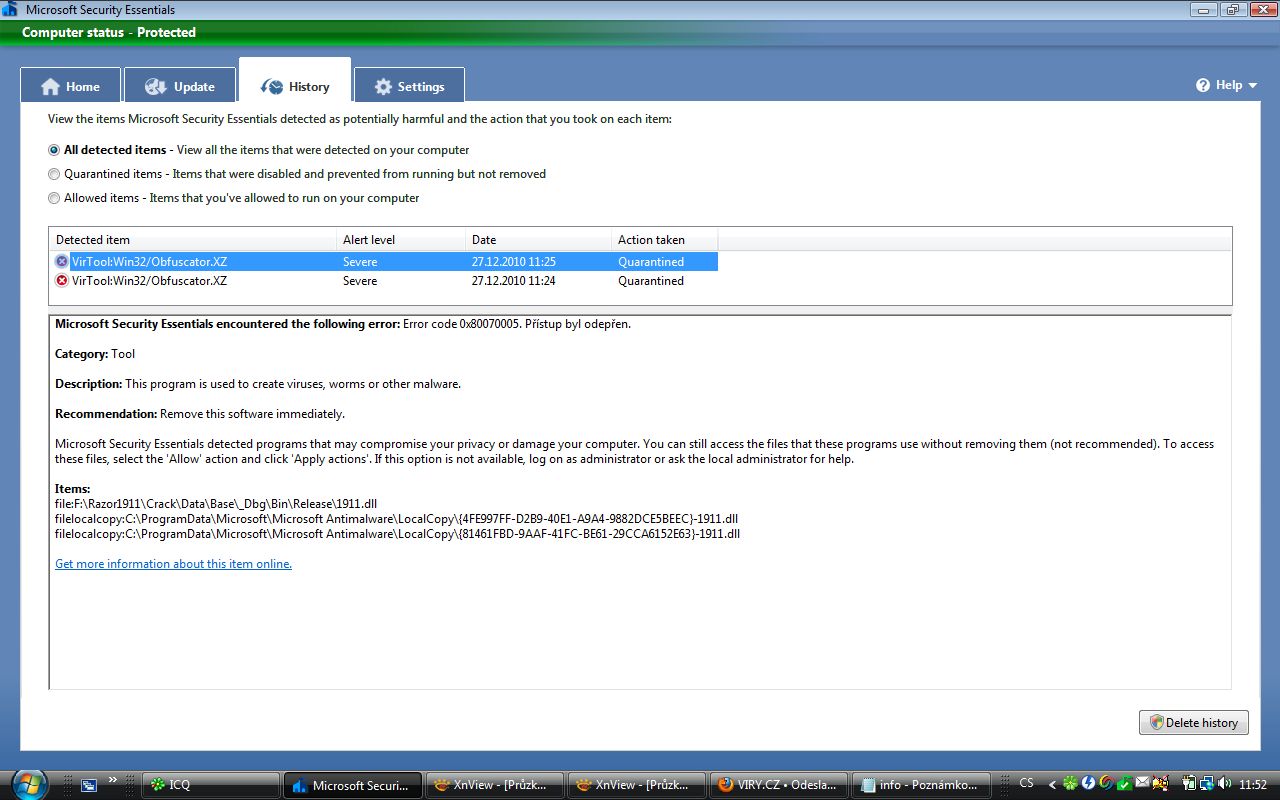Image resolution: width=1280 pixels, height=800 pixels.
Task: Click the Show desktop quick launch icon
Action: (x=88, y=785)
